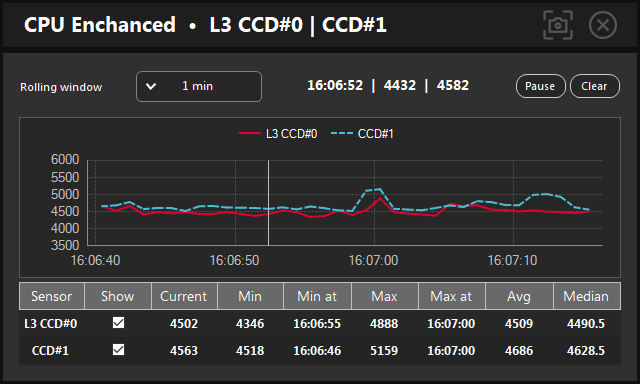Open the Rolling window dropdown
The height and width of the screenshot is (384, 640).
tap(199, 87)
